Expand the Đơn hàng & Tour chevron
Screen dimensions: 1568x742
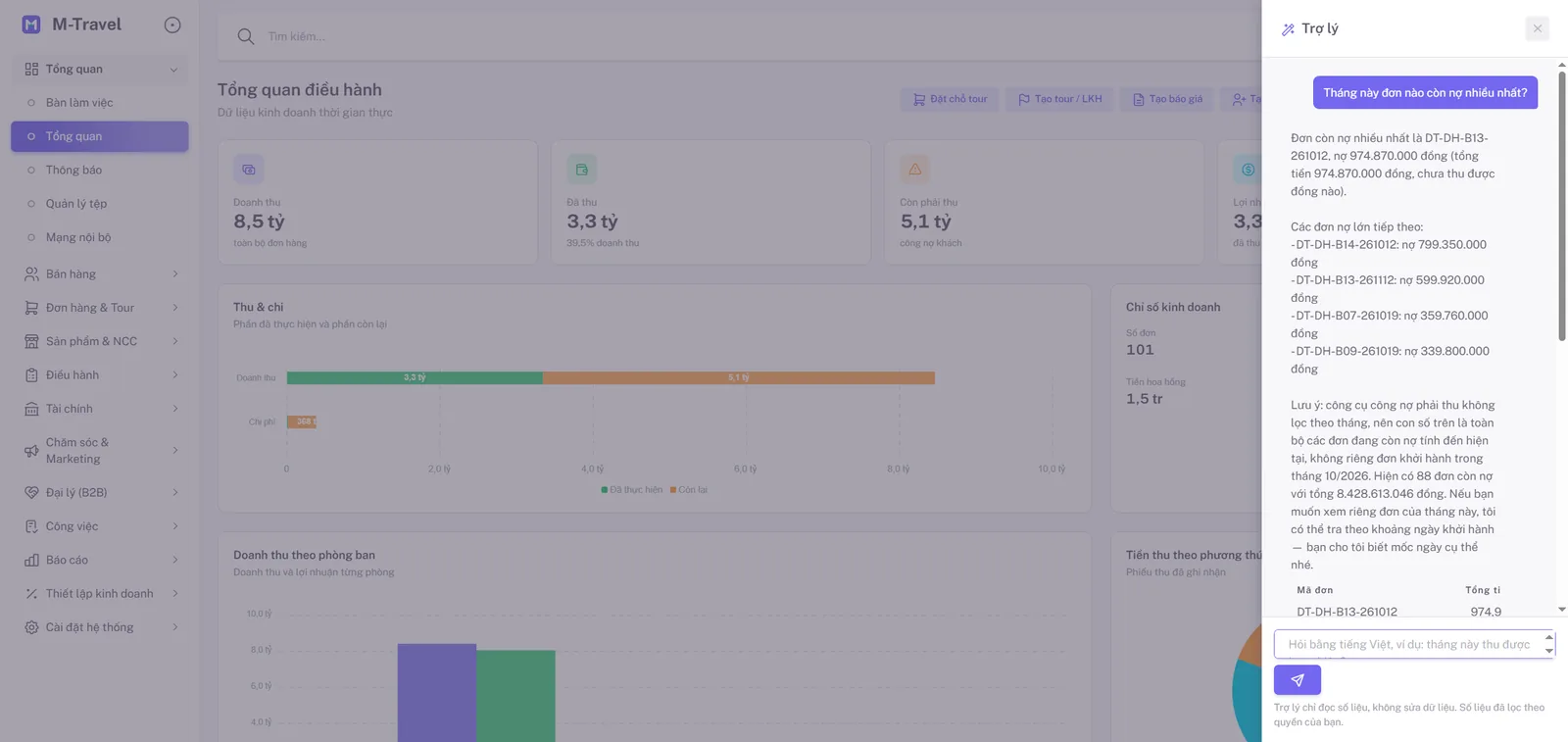175,308
